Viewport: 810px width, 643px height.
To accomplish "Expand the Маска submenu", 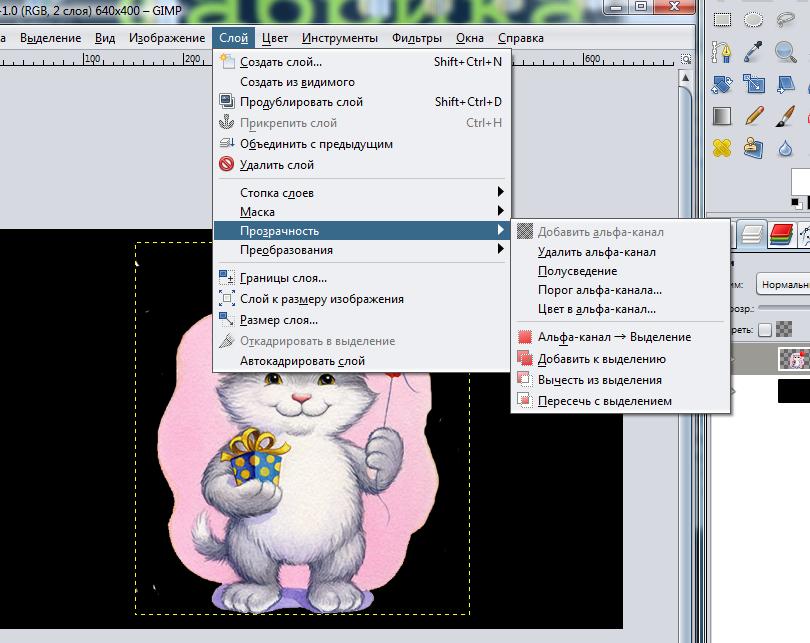I will pos(362,212).
